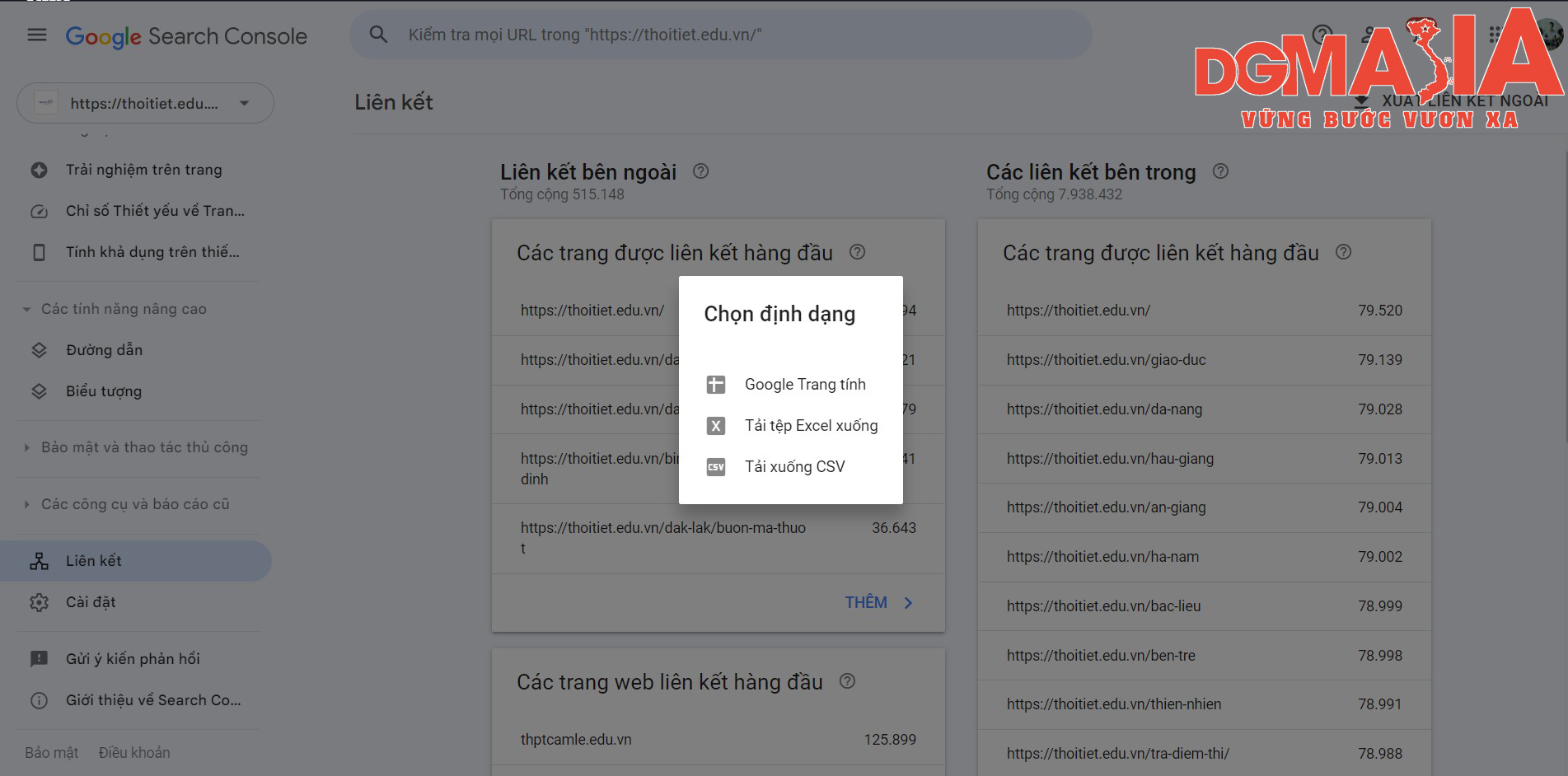
Task: Select internal row https://thoitiet.edu.vn/giao-duc
Action: click(1205, 360)
